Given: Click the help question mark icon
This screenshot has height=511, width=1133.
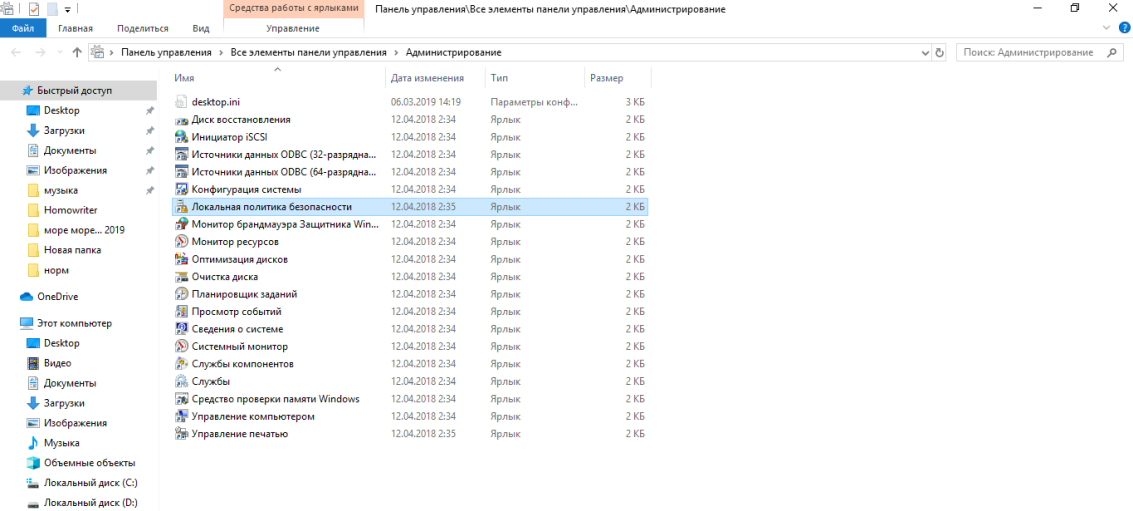Looking at the screenshot, I should 1124,27.
